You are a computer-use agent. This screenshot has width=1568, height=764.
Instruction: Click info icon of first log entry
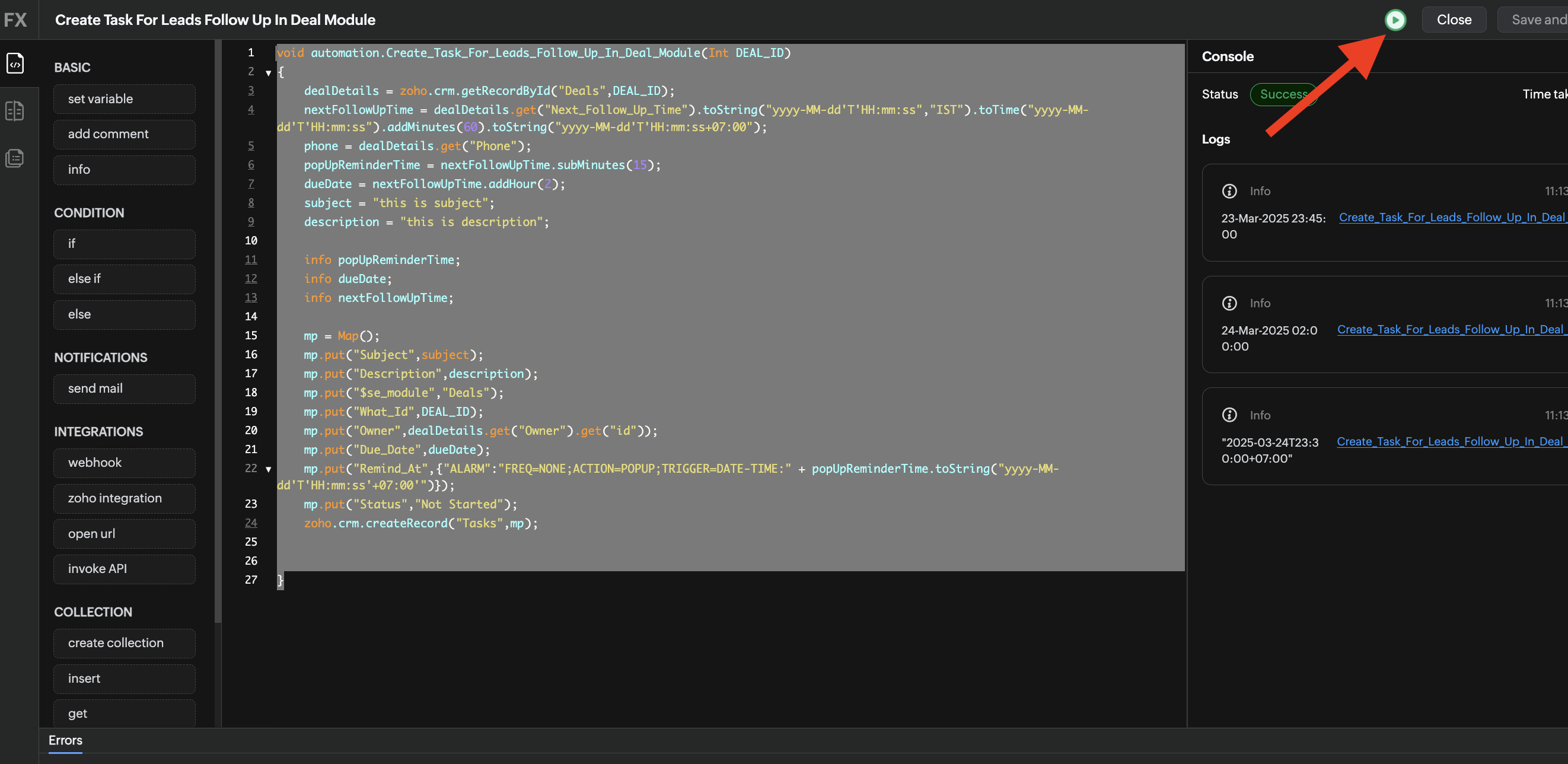click(x=1229, y=191)
